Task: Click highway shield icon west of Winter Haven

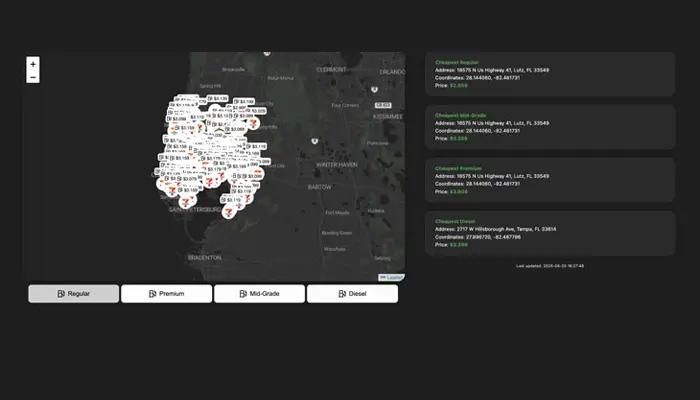Action: coord(314,141)
